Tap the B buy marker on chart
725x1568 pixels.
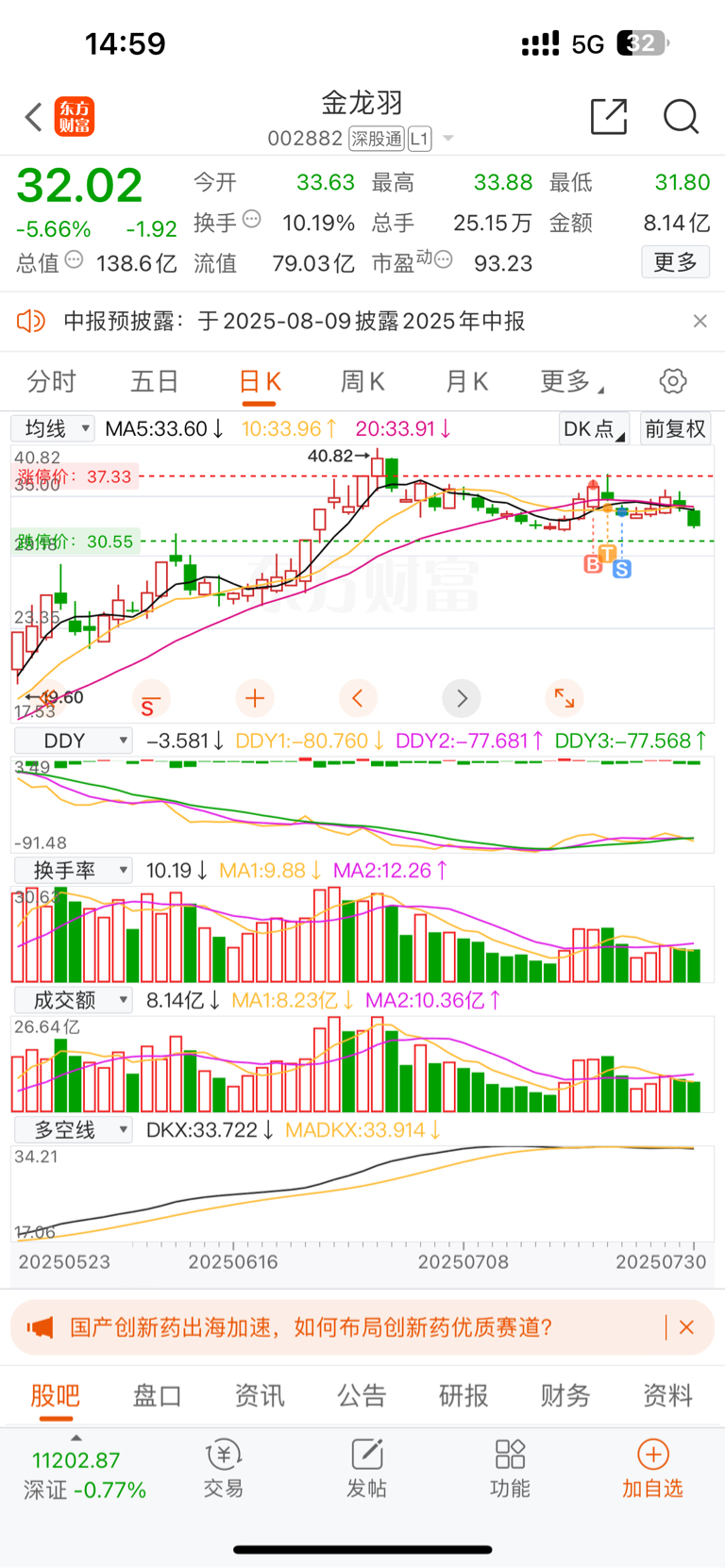coord(593,564)
